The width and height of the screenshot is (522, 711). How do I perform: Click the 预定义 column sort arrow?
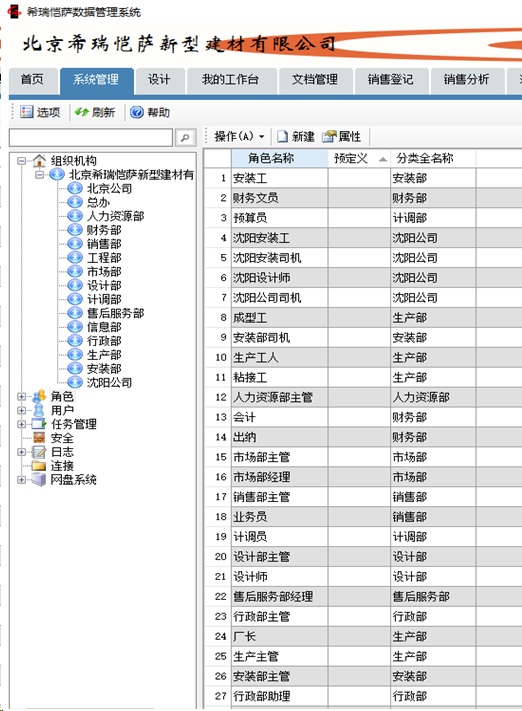click(383, 159)
